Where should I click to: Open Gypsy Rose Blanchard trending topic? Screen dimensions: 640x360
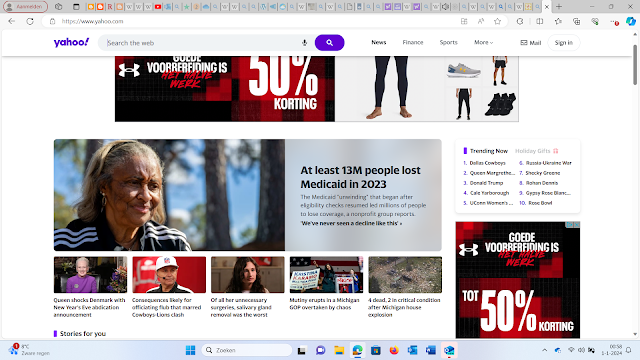(x=548, y=193)
